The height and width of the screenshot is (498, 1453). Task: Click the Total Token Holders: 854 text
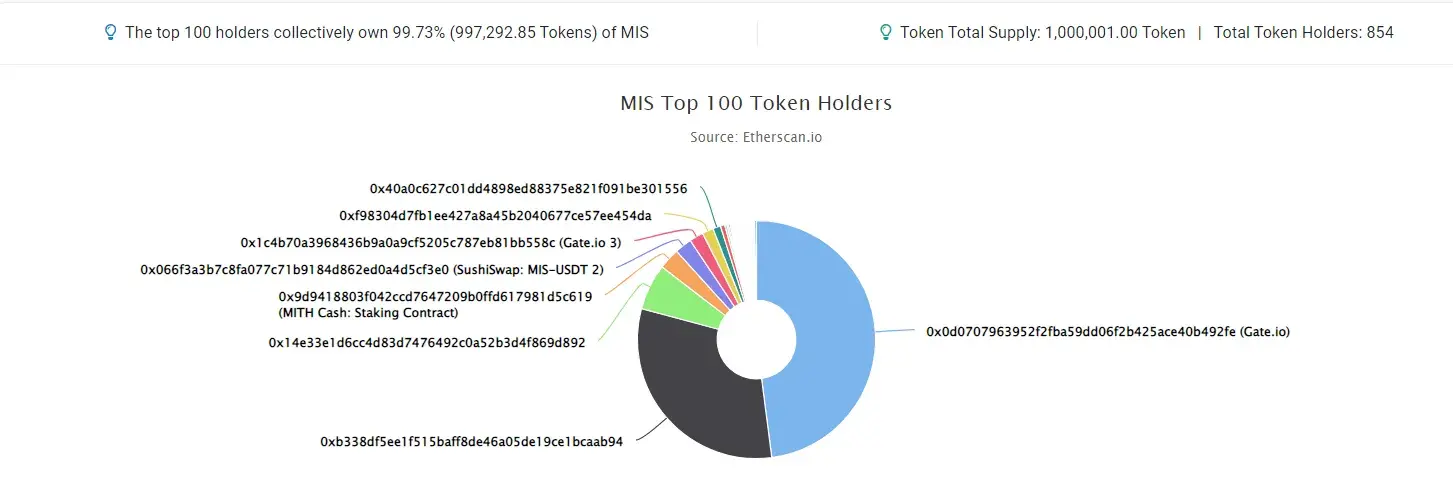1303,32
